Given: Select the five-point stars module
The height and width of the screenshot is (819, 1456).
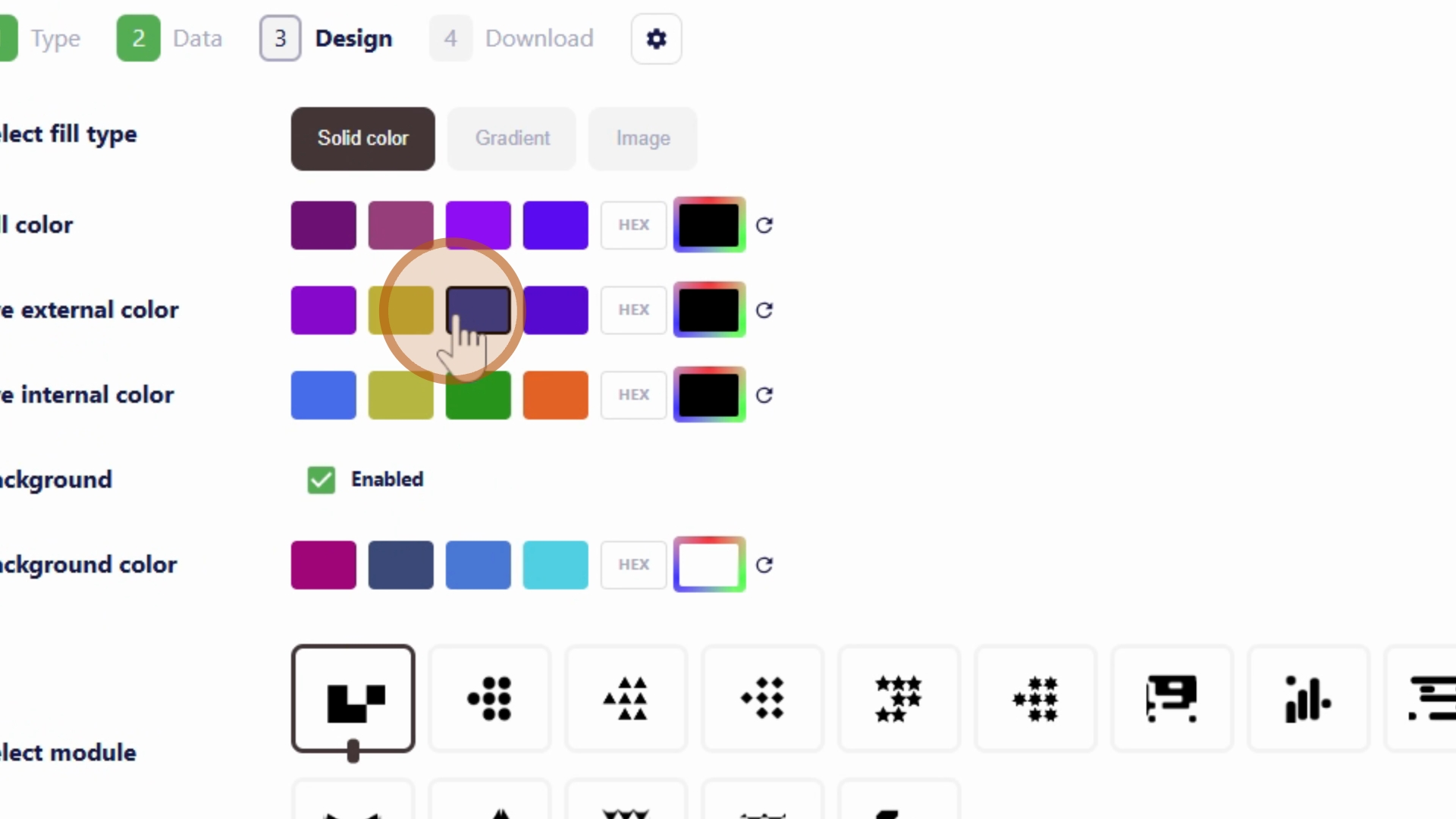Looking at the screenshot, I should 899,698.
